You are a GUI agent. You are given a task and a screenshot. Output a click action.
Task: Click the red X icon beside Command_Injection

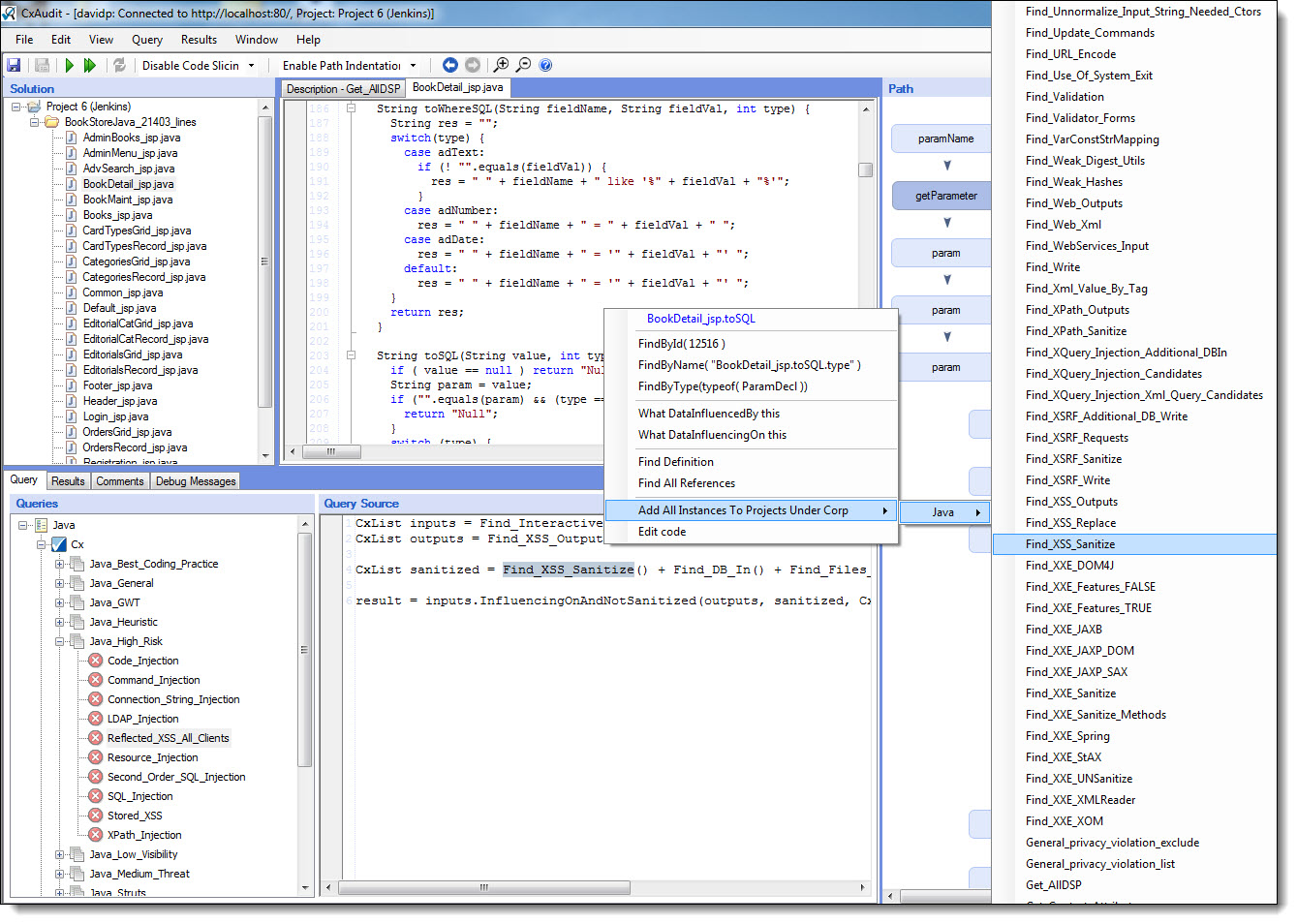coord(95,680)
